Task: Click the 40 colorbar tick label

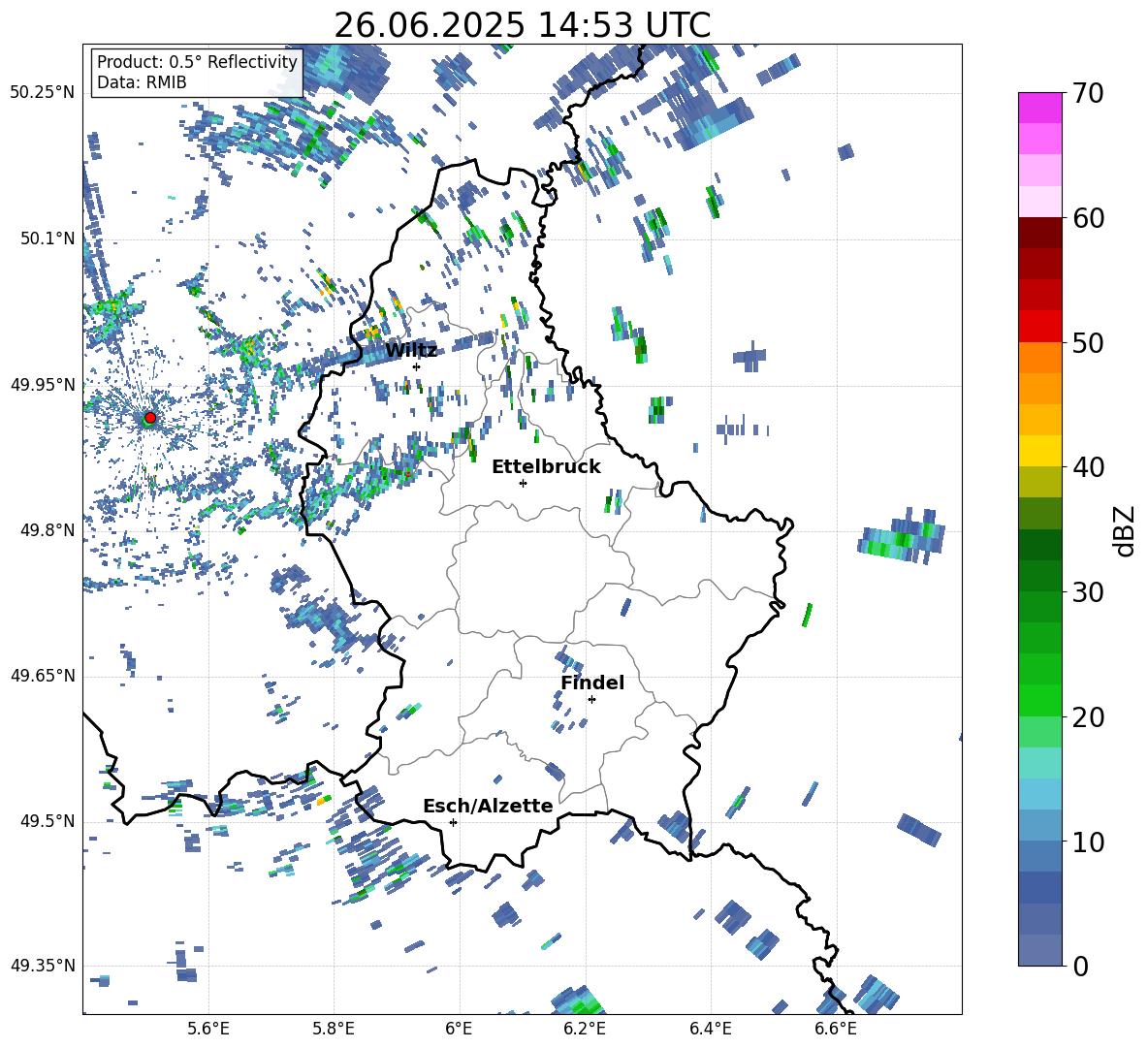Action: (1088, 467)
